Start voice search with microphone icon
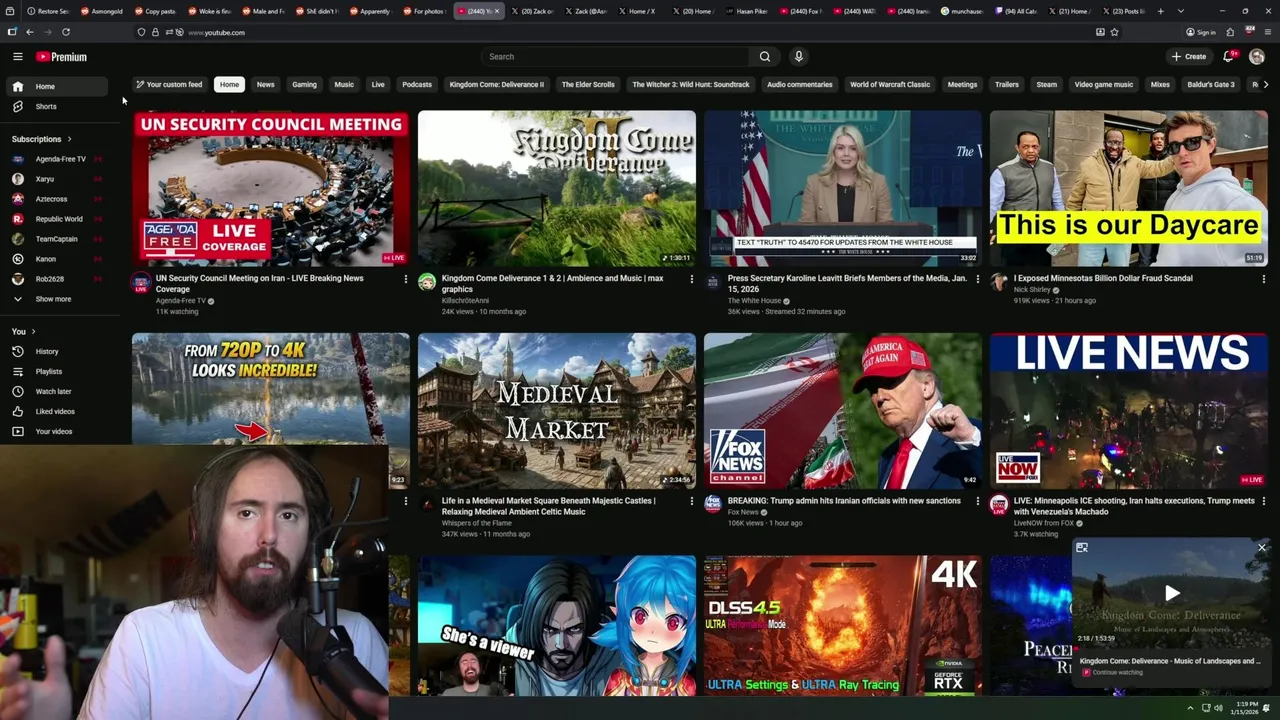 pyautogui.click(x=798, y=57)
